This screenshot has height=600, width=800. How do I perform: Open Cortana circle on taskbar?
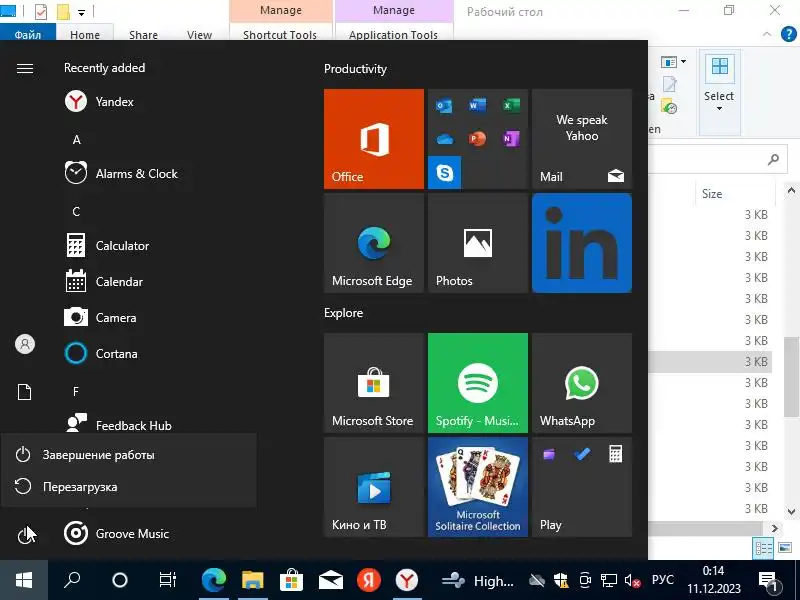[x=119, y=580]
